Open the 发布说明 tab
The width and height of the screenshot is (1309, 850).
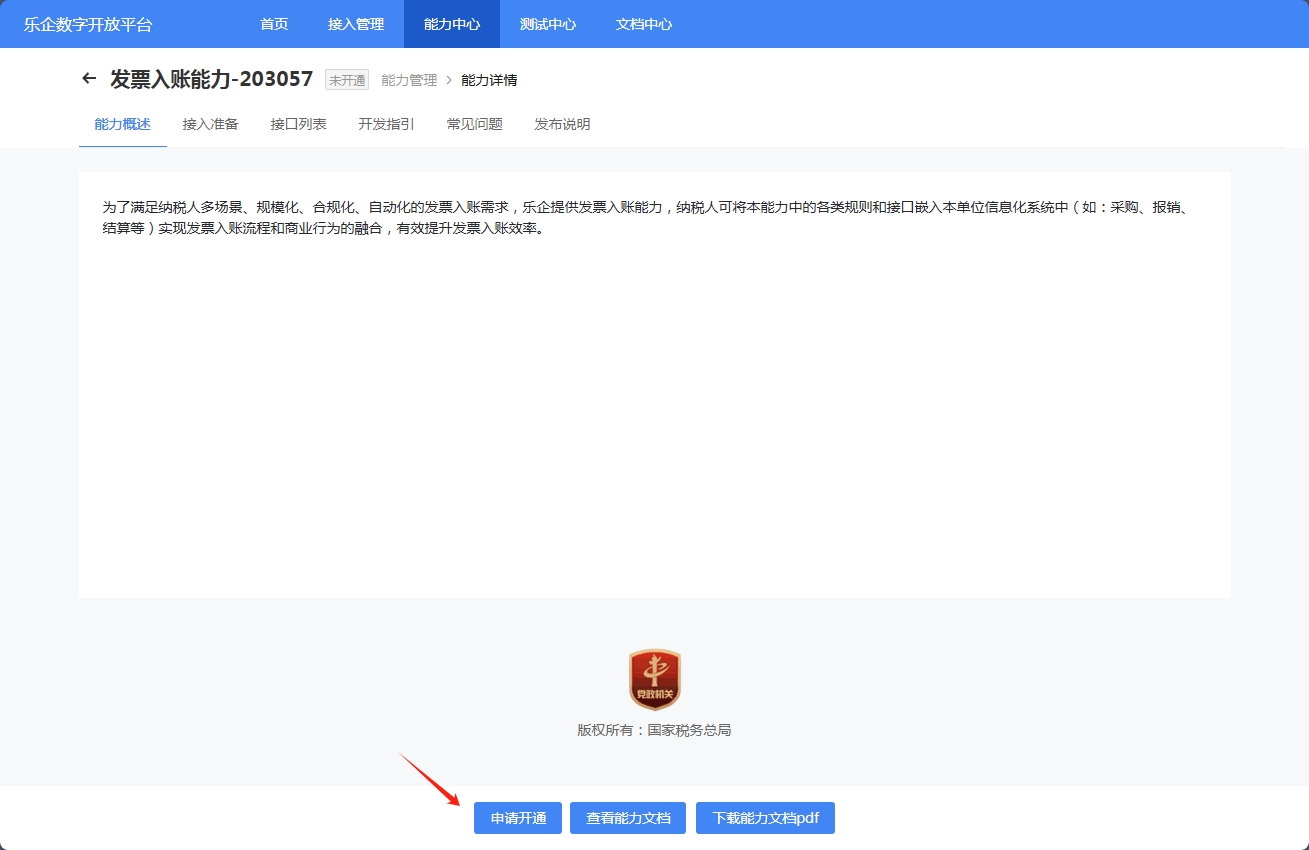[562, 124]
